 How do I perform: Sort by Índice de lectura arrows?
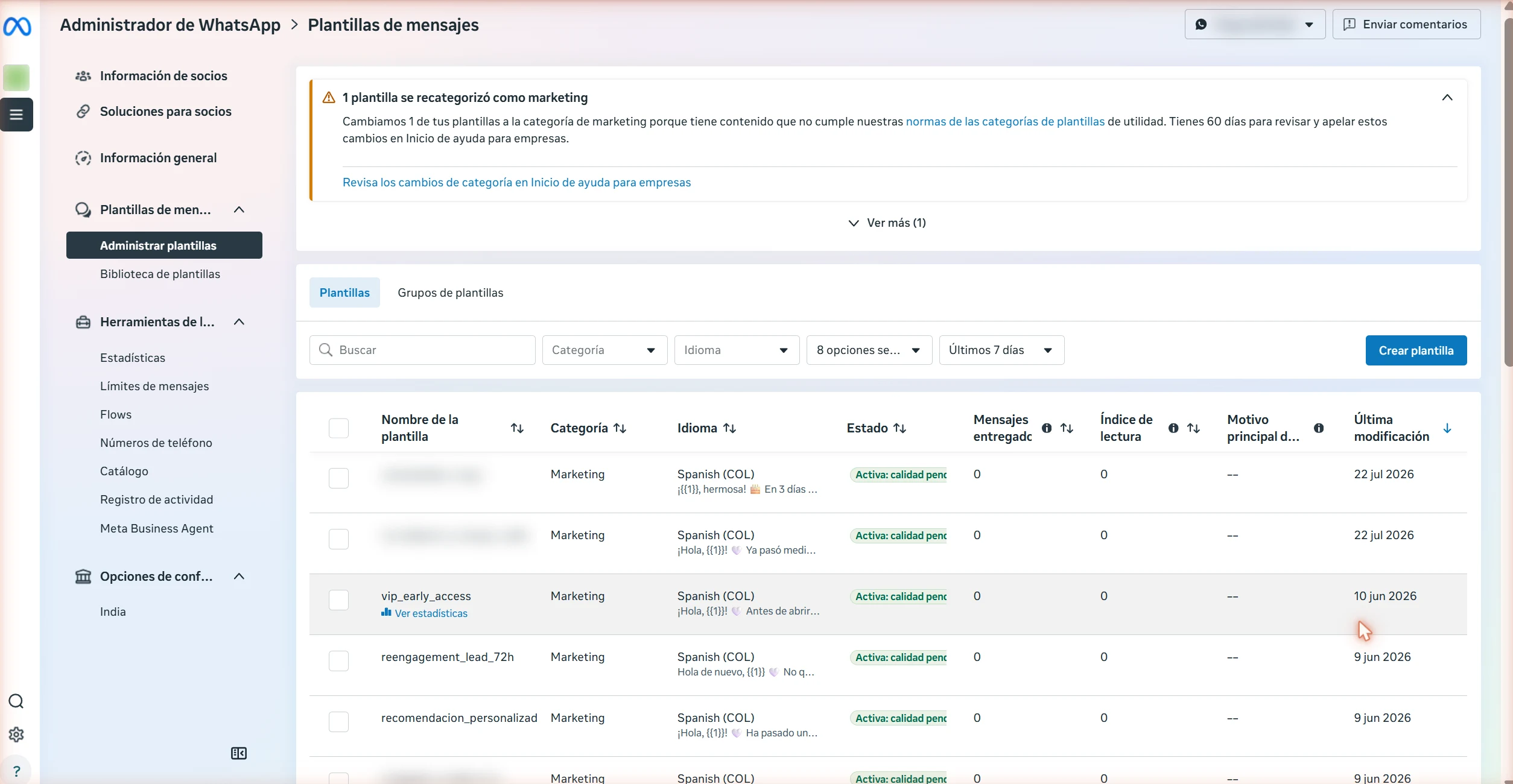[1194, 428]
